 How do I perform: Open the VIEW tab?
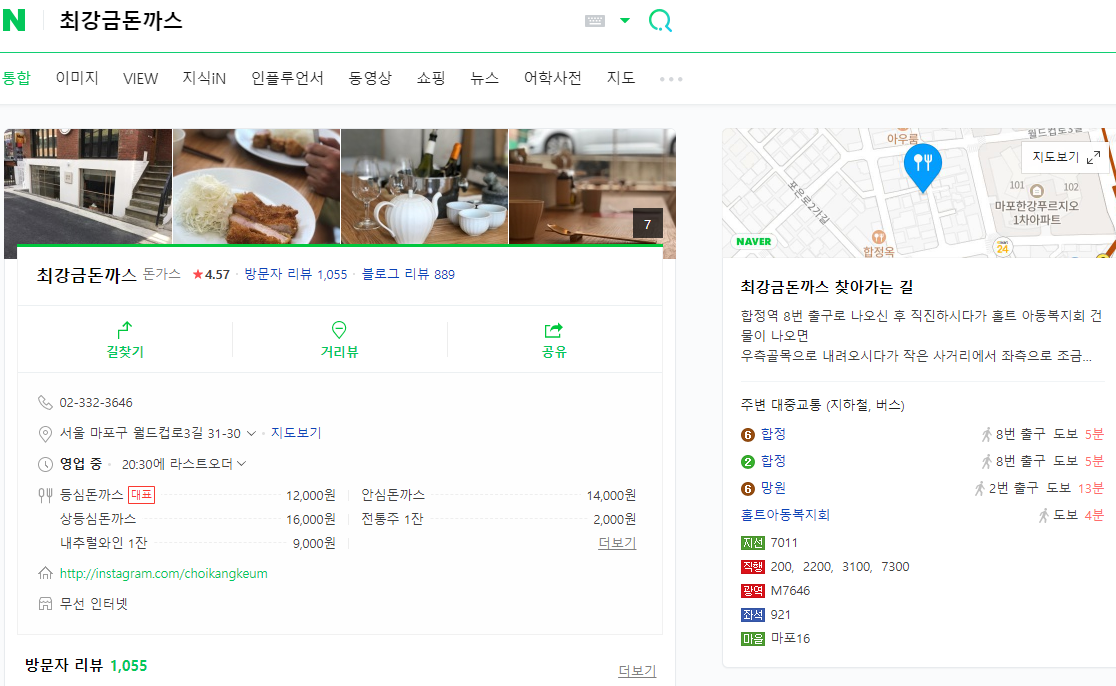pos(140,78)
